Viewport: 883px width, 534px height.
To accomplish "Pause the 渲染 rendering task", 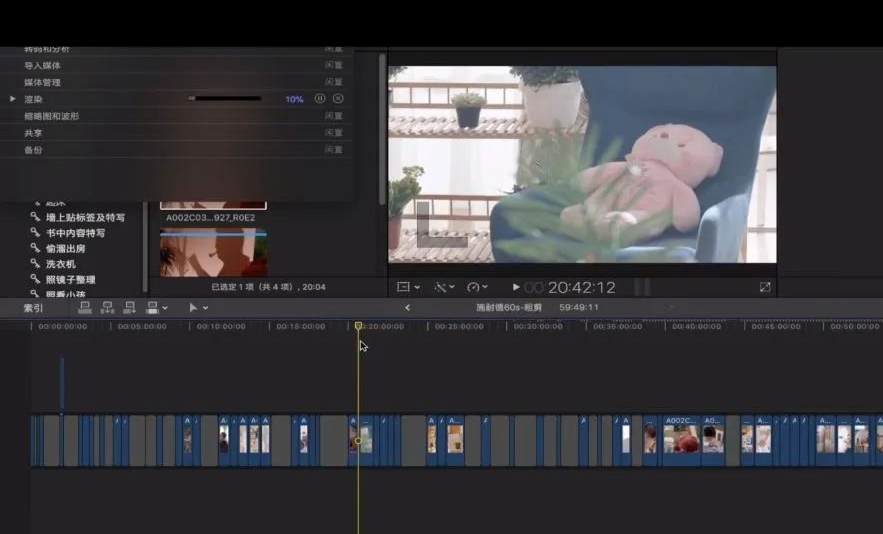I will [320, 99].
